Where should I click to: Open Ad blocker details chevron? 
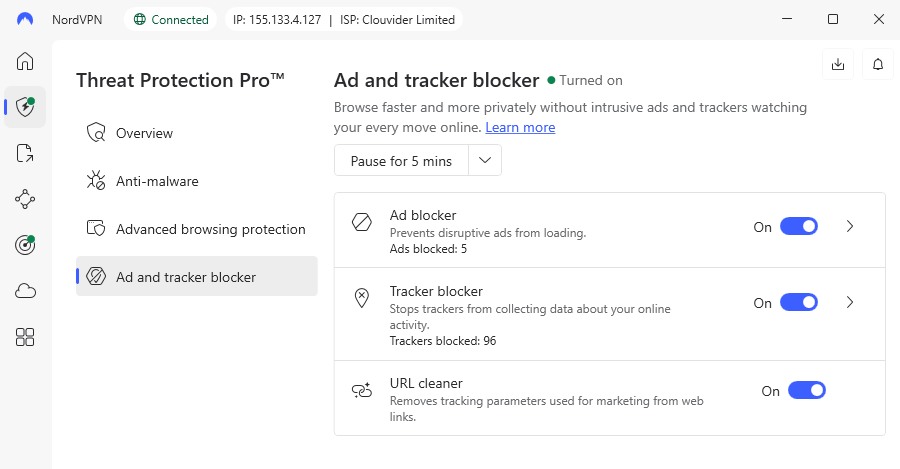click(850, 227)
